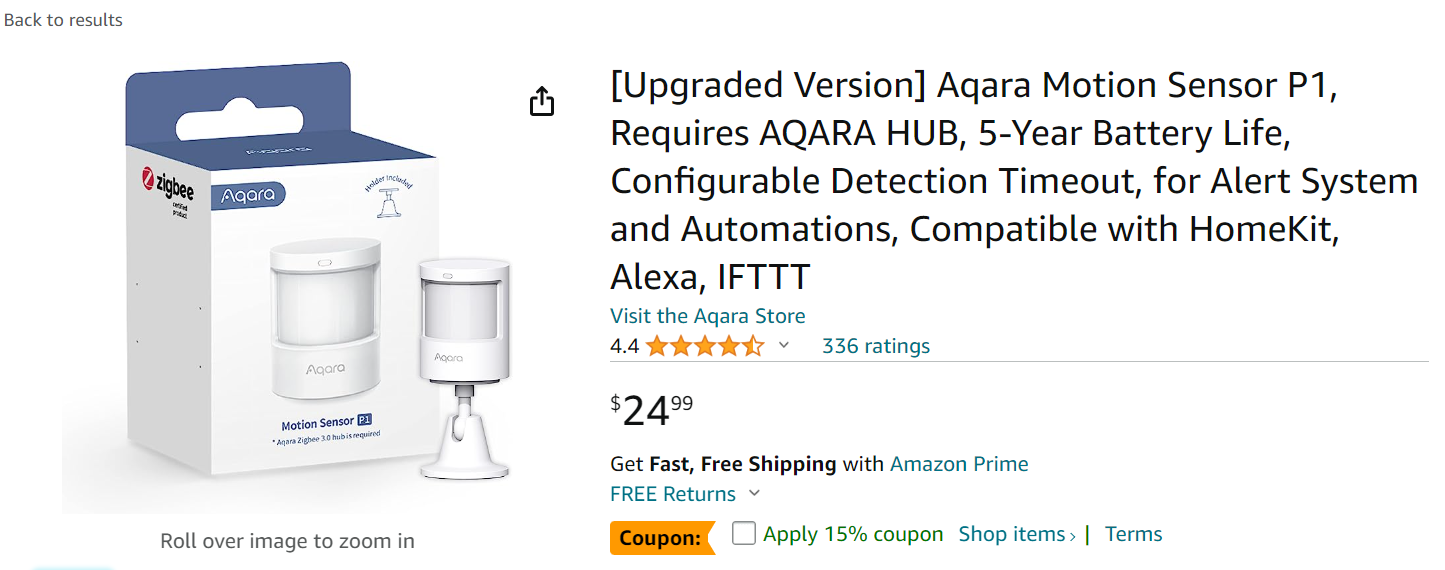The image size is (1445, 570).
Task: Expand the FREE Returns chevron
Action: point(754,493)
